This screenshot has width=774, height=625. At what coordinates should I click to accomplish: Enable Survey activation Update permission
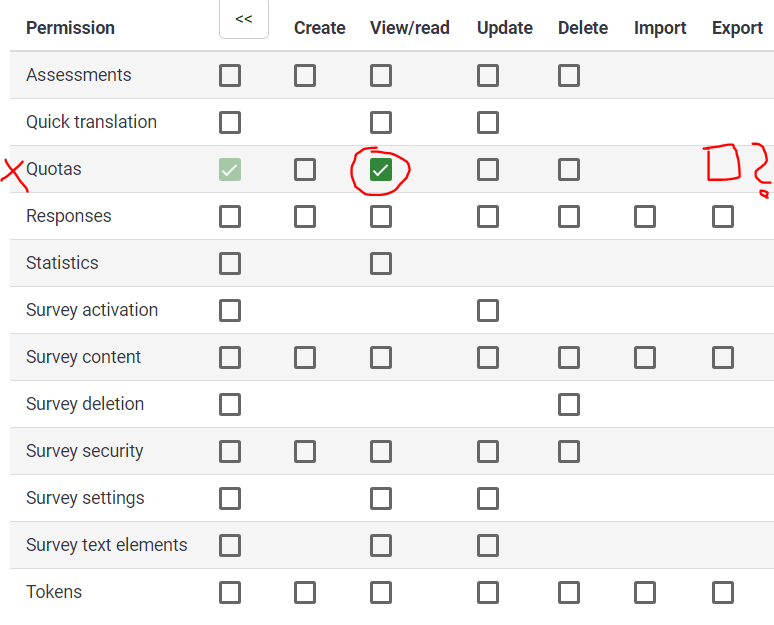488,310
